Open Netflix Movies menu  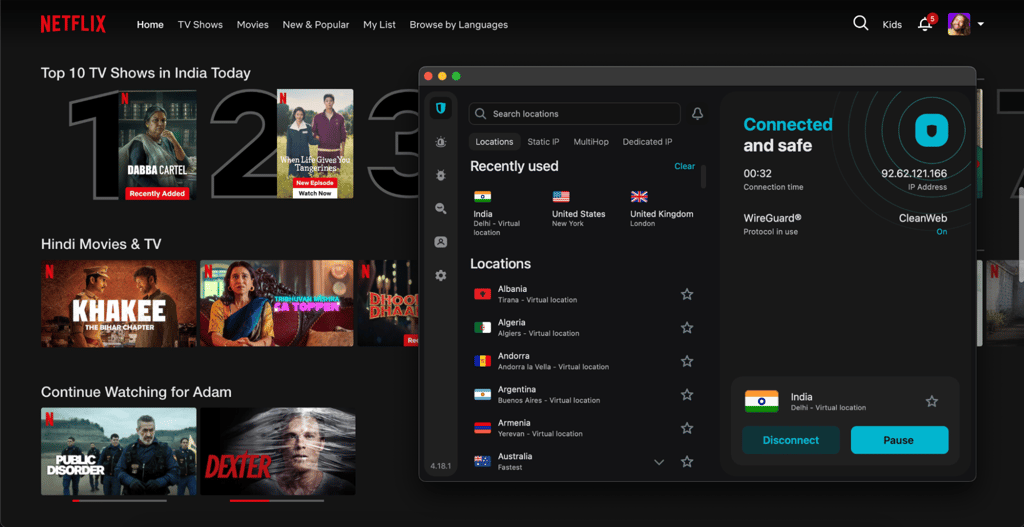tap(253, 25)
